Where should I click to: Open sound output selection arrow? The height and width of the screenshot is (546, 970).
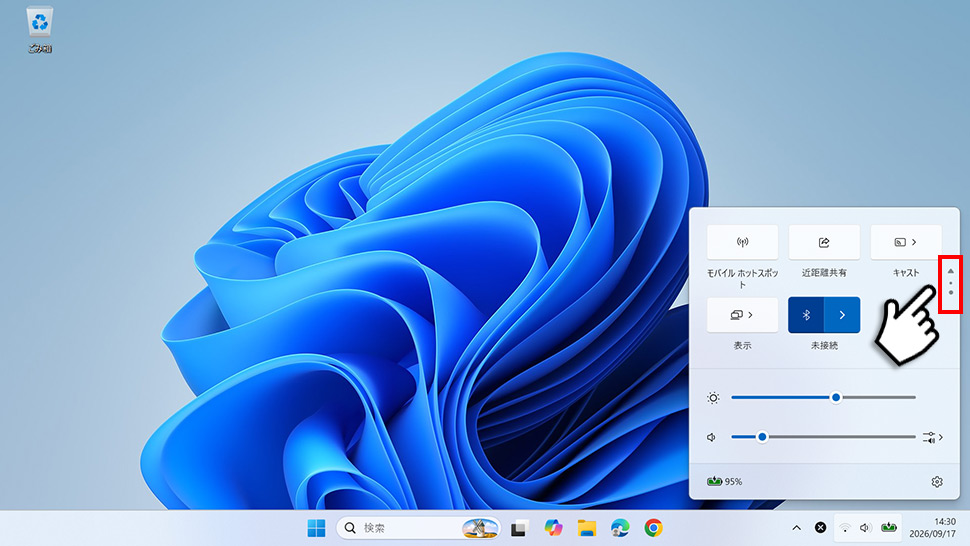click(x=933, y=437)
